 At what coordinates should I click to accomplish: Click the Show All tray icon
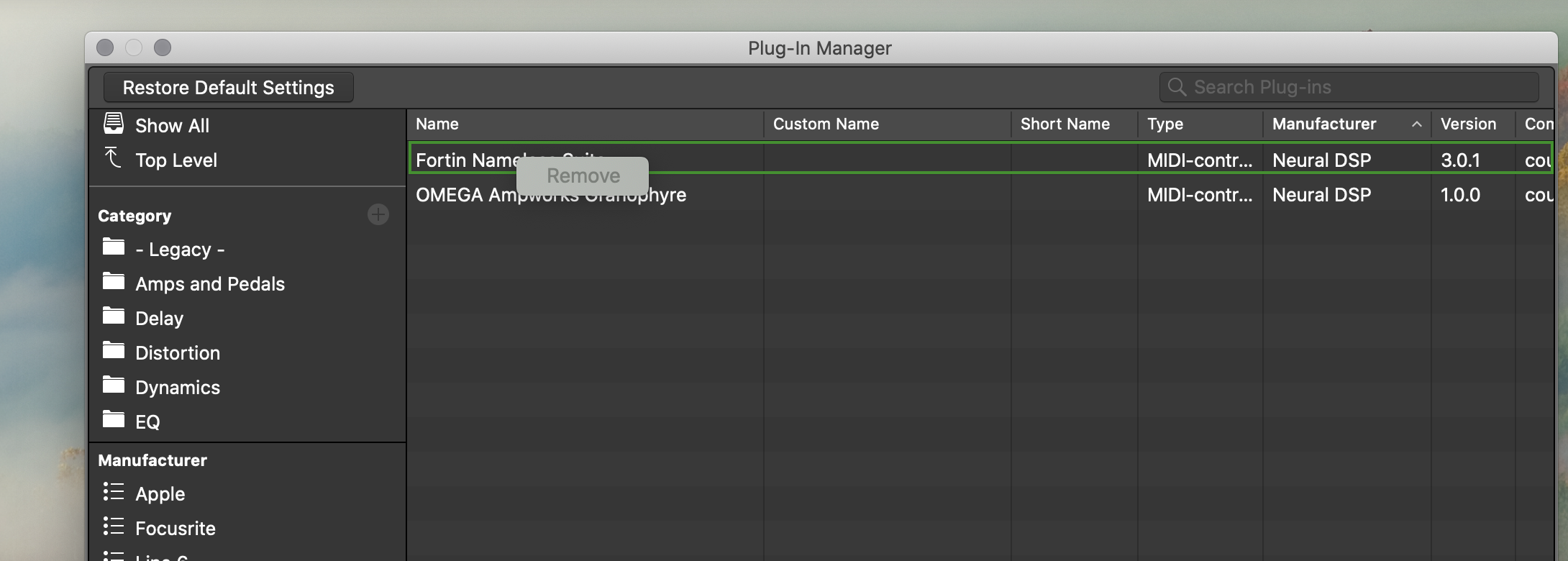[114, 124]
